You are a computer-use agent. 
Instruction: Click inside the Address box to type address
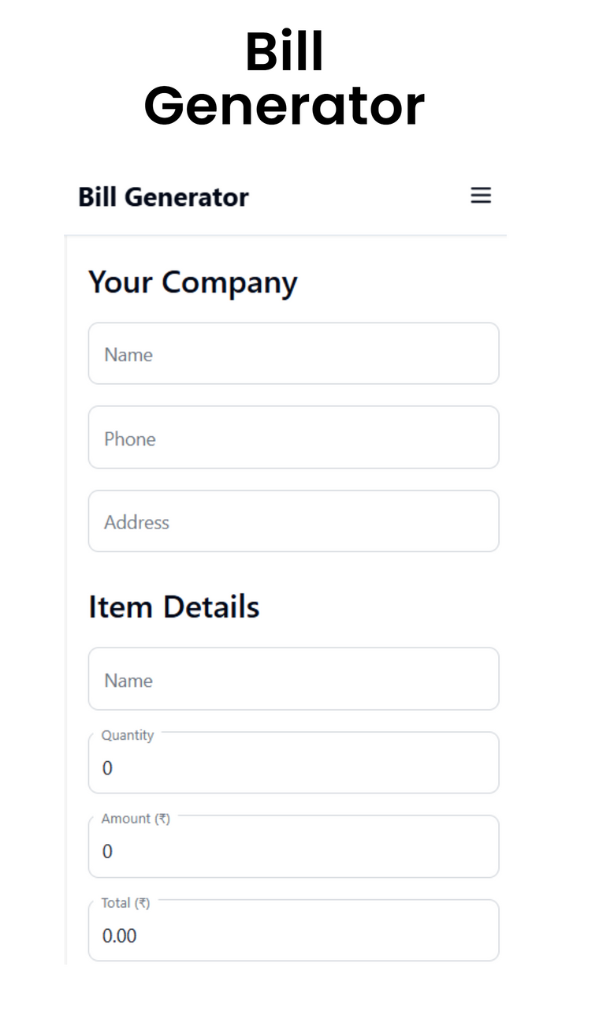click(293, 521)
